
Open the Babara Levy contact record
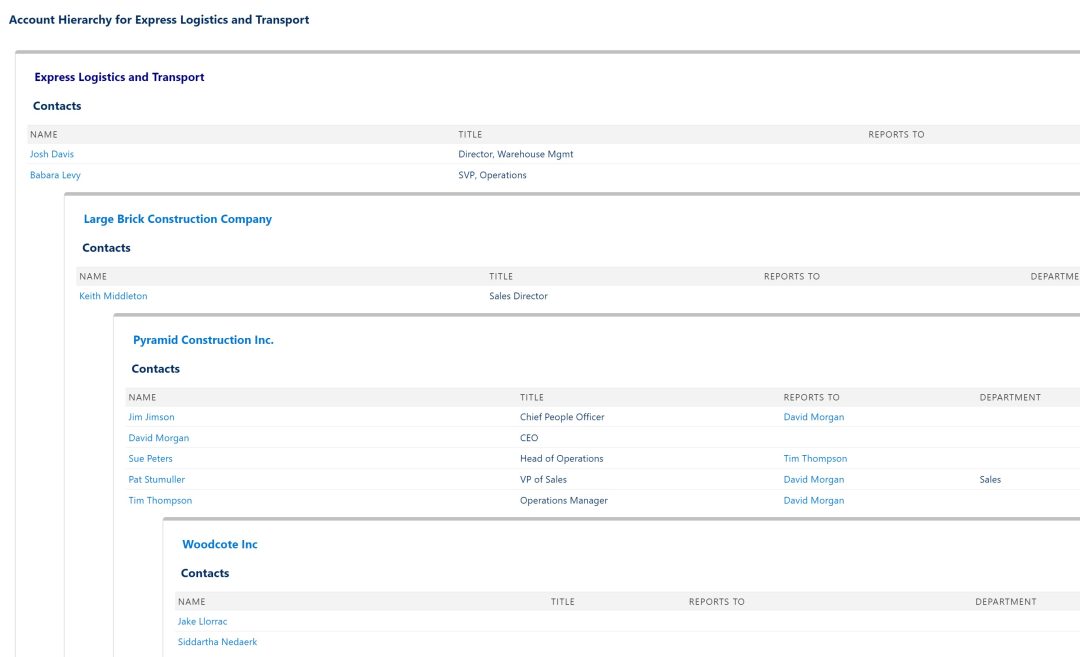point(55,175)
